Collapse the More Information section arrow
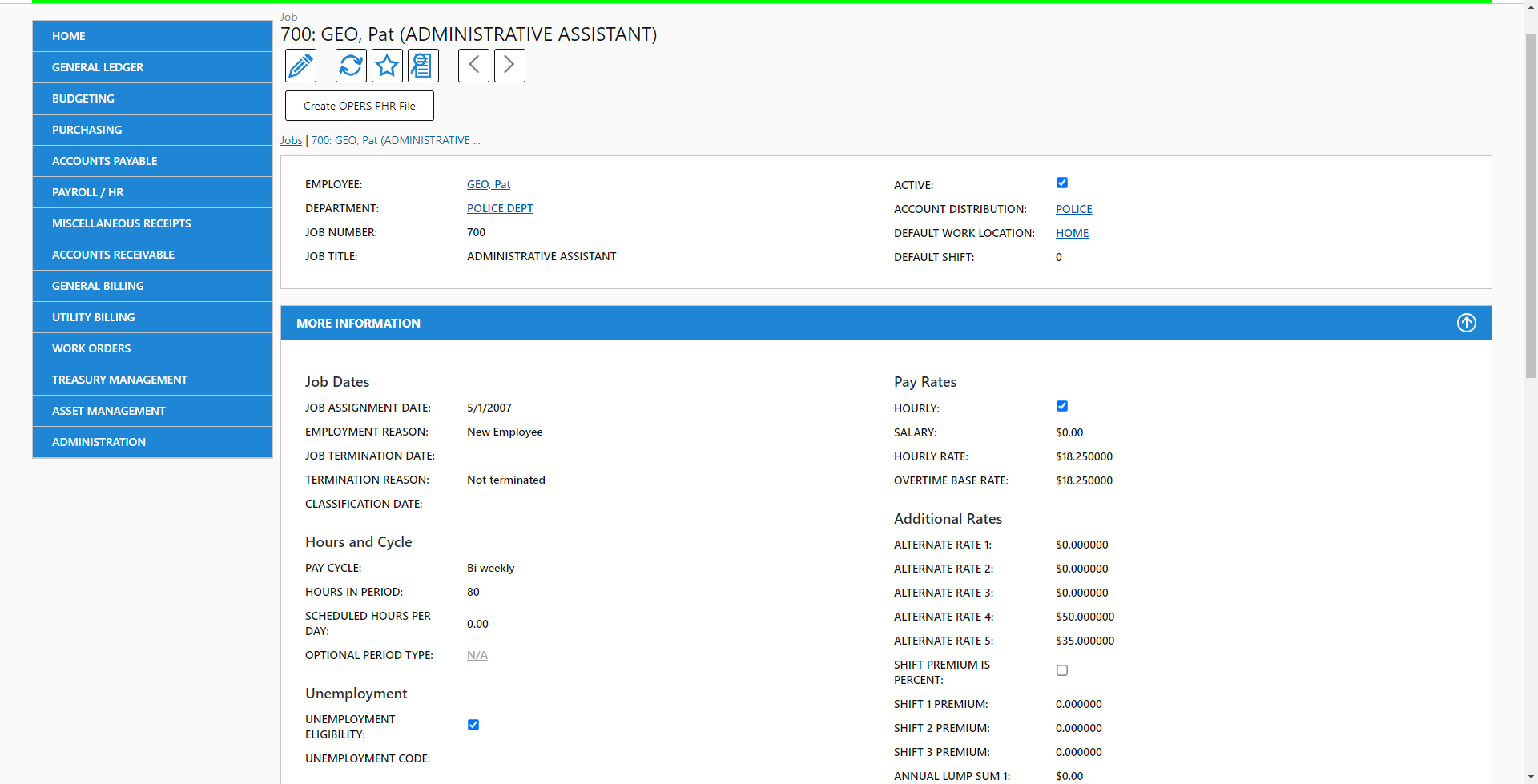This screenshot has height=784, width=1538. 1466,323
